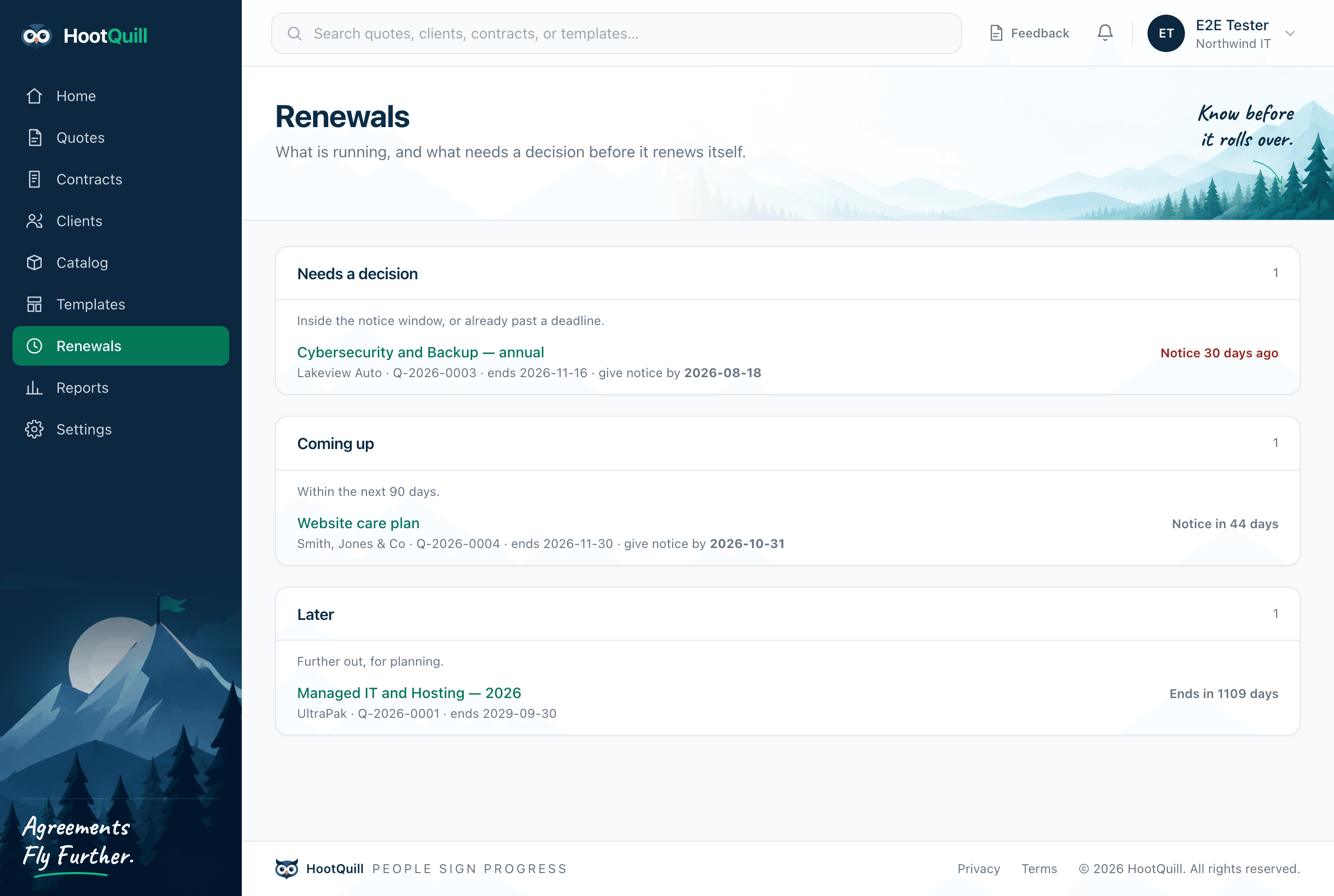Open Settings from sidebar
This screenshot has width=1334, height=896.
click(120, 430)
